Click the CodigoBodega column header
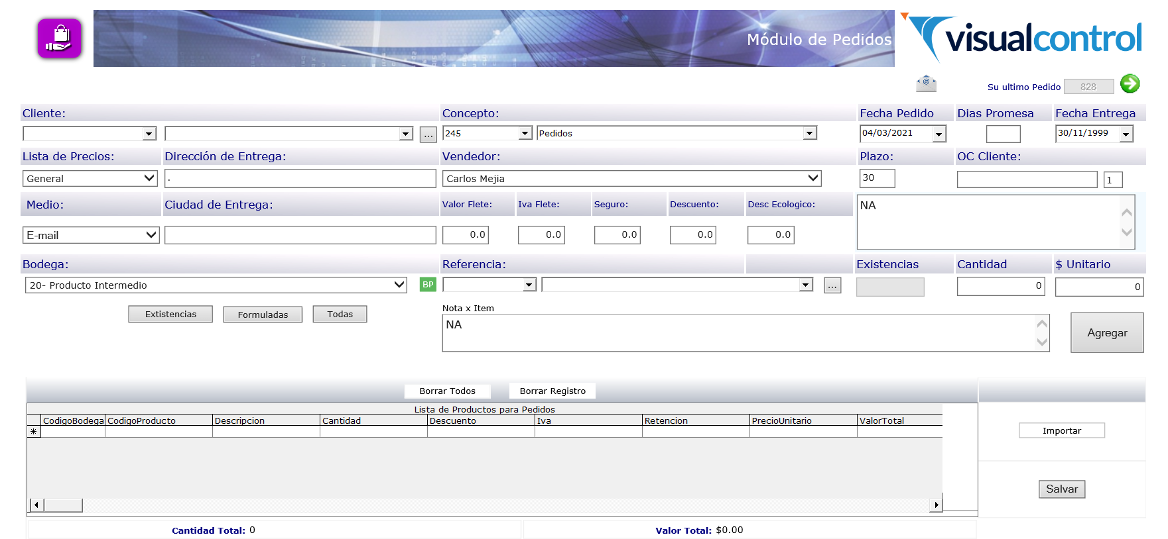 click(x=73, y=421)
